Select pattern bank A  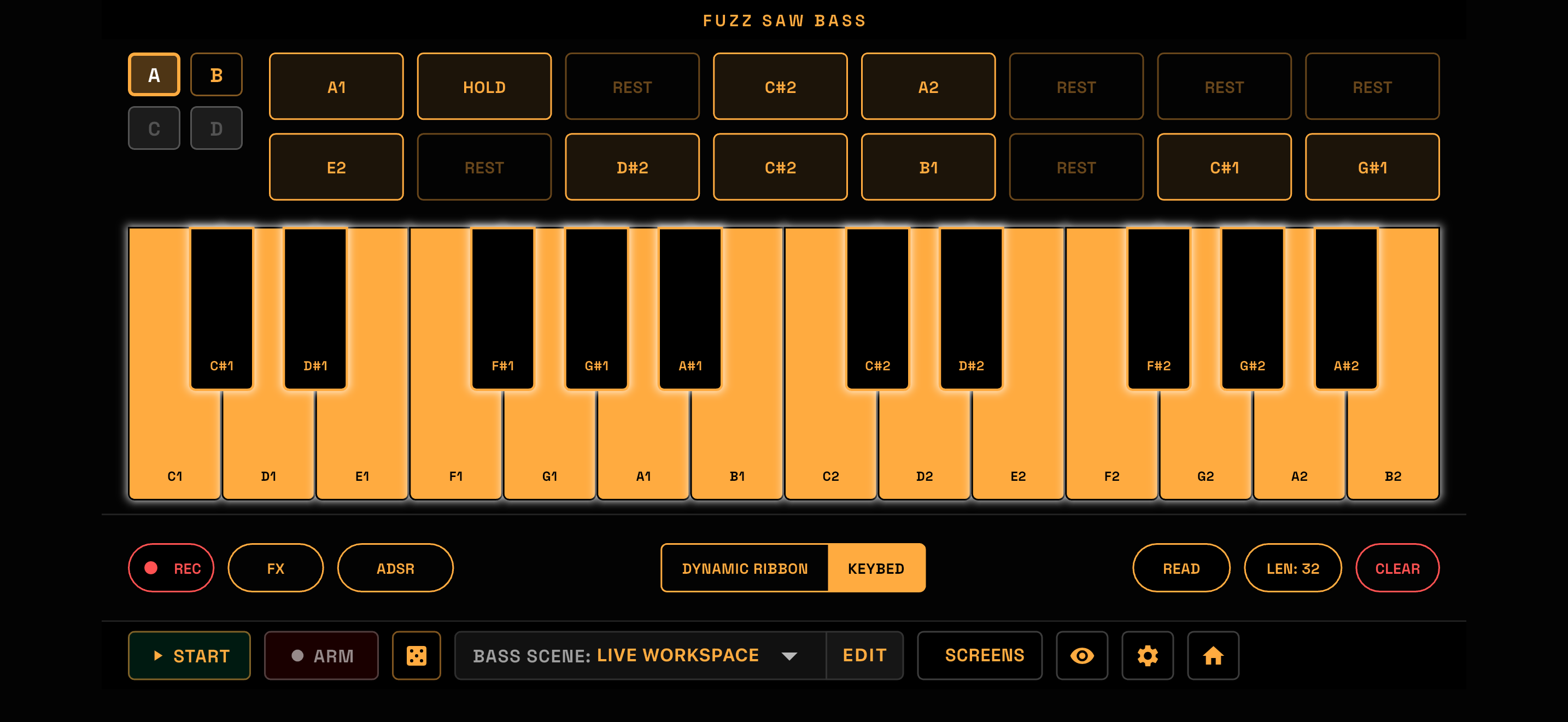154,74
